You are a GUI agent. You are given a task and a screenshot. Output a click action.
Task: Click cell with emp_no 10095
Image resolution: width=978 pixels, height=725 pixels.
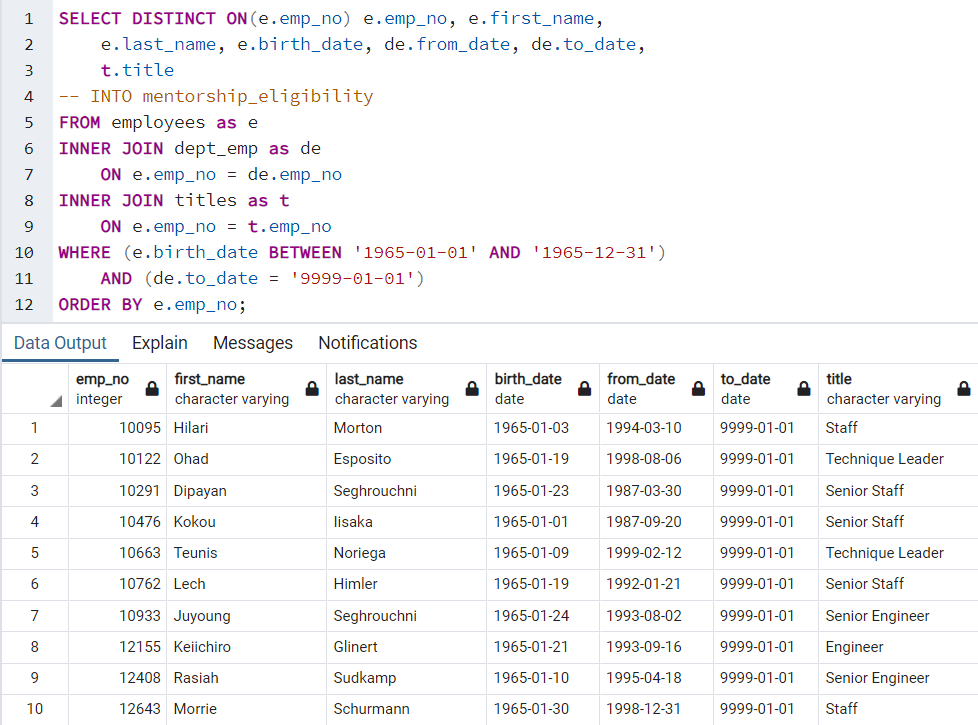117,428
